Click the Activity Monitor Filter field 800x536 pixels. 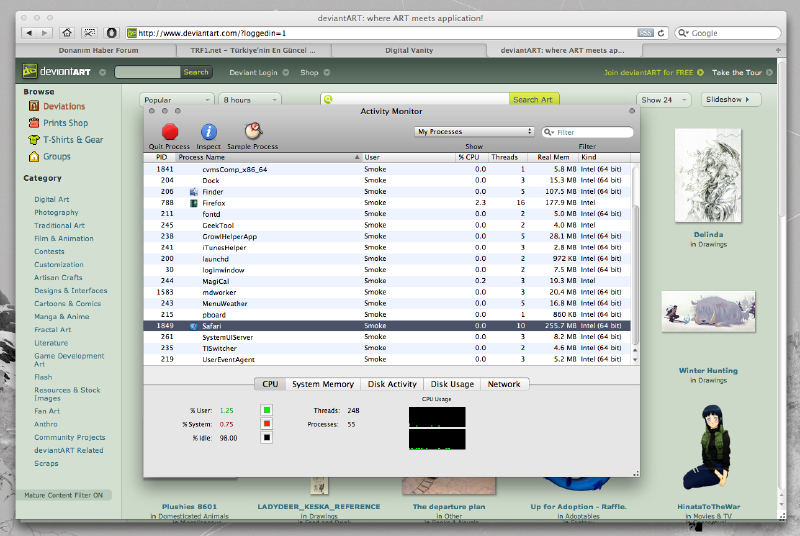588,132
